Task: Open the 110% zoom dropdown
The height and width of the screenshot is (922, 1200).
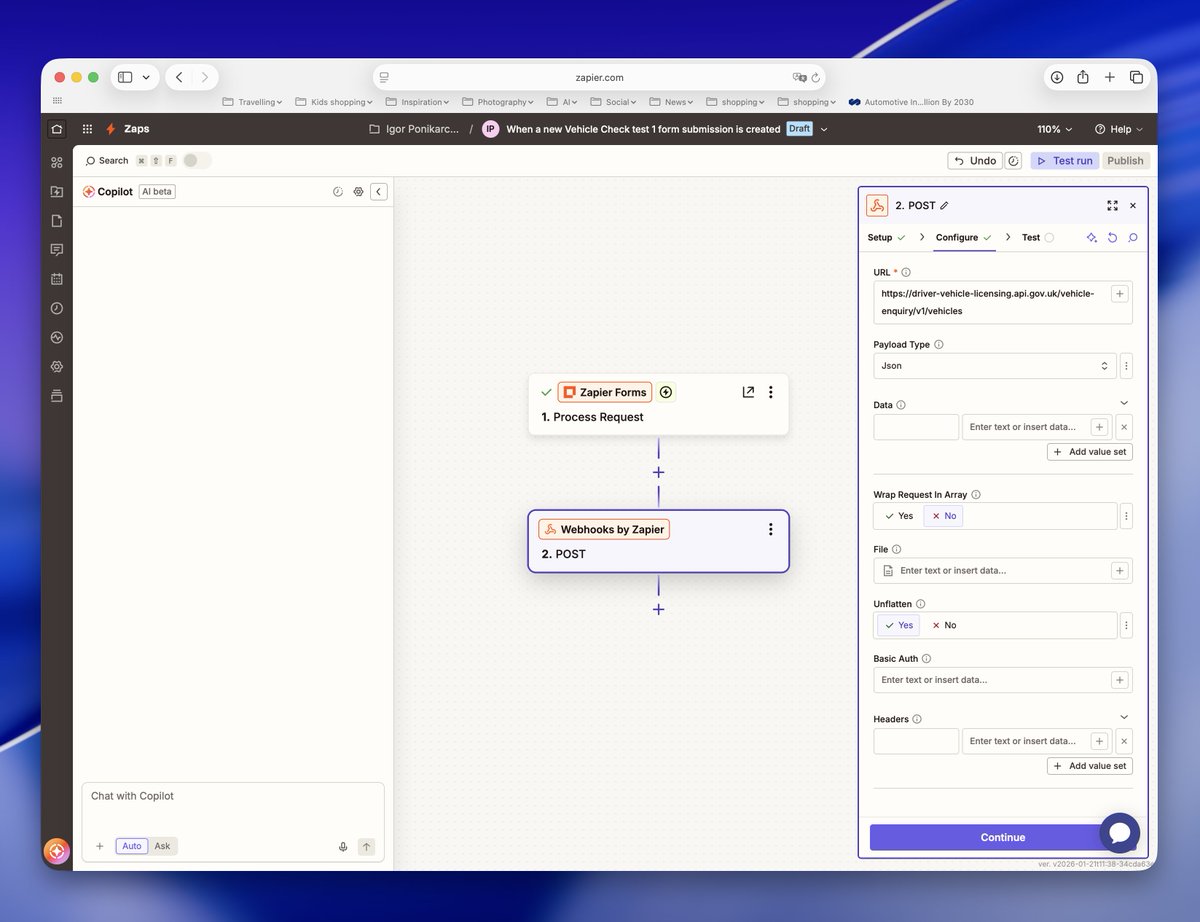Action: click(1055, 129)
